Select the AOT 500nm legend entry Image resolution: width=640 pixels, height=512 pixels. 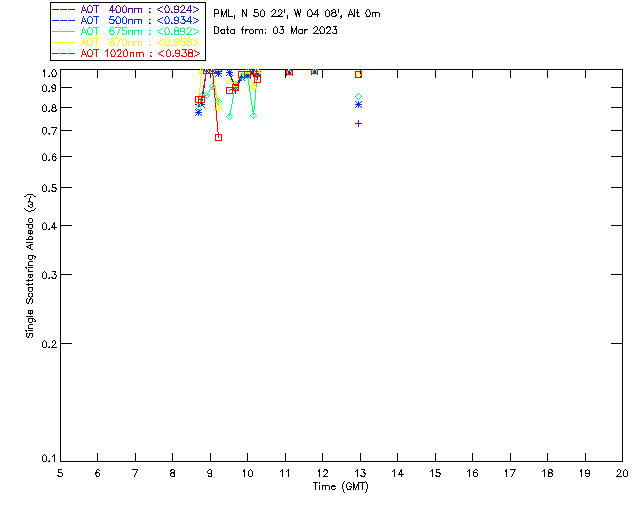click(x=126, y=20)
